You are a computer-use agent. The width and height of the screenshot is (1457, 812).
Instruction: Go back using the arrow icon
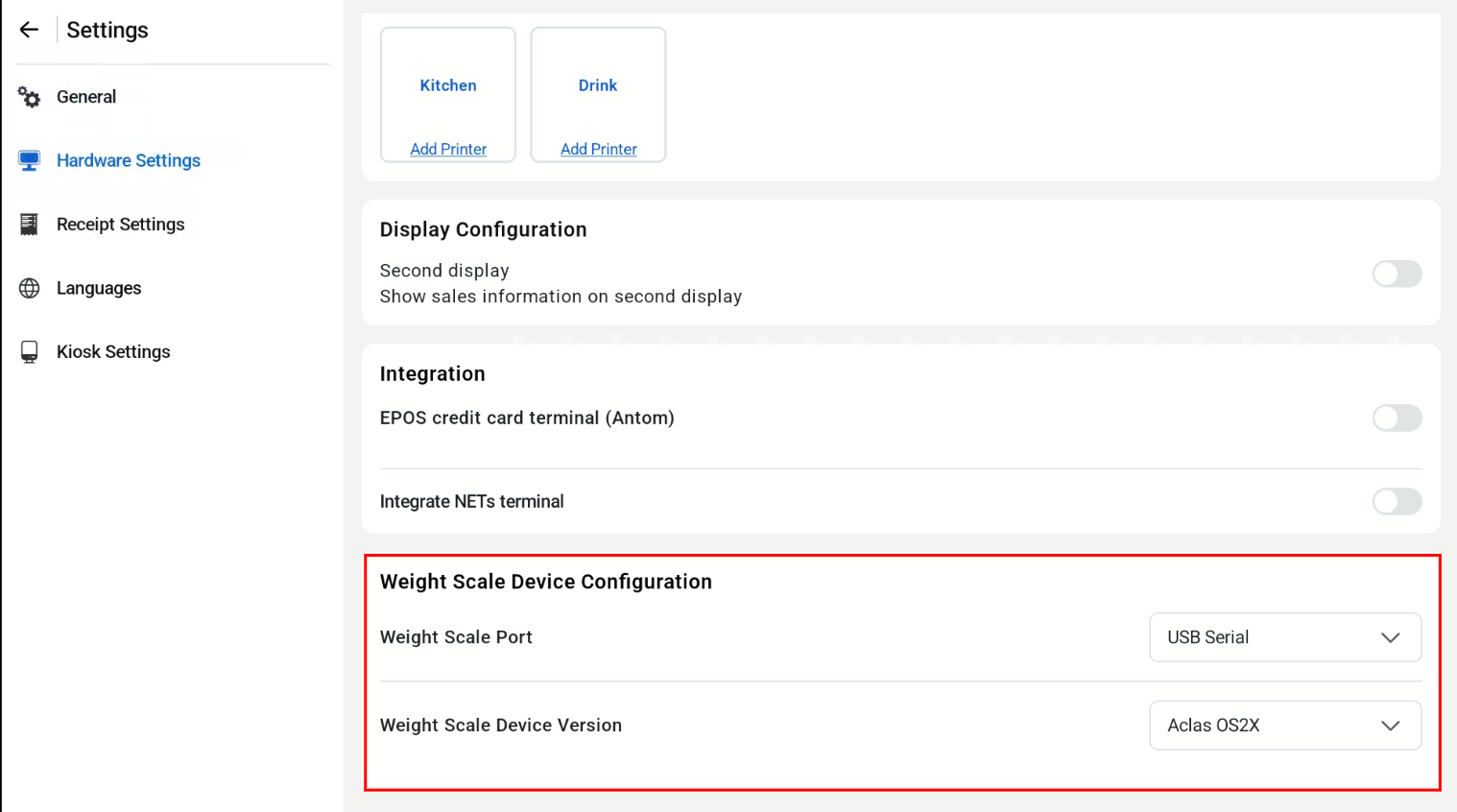[29, 30]
